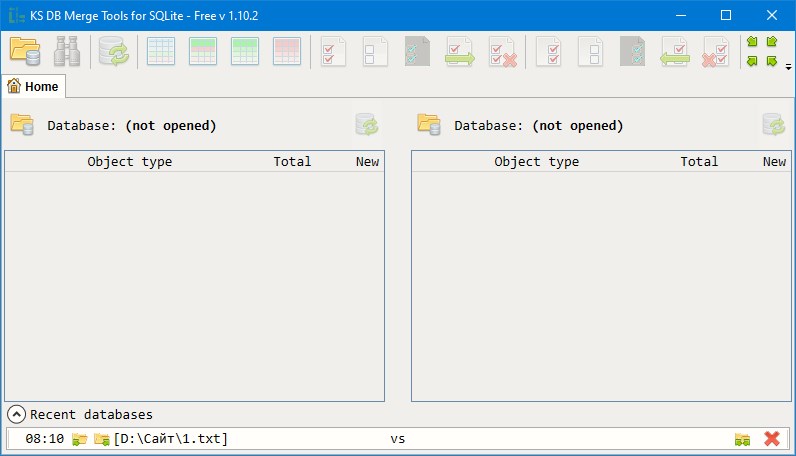Click second deselect-all empty checkboxes document icon
This screenshot has height=456, width=796.
591,51
